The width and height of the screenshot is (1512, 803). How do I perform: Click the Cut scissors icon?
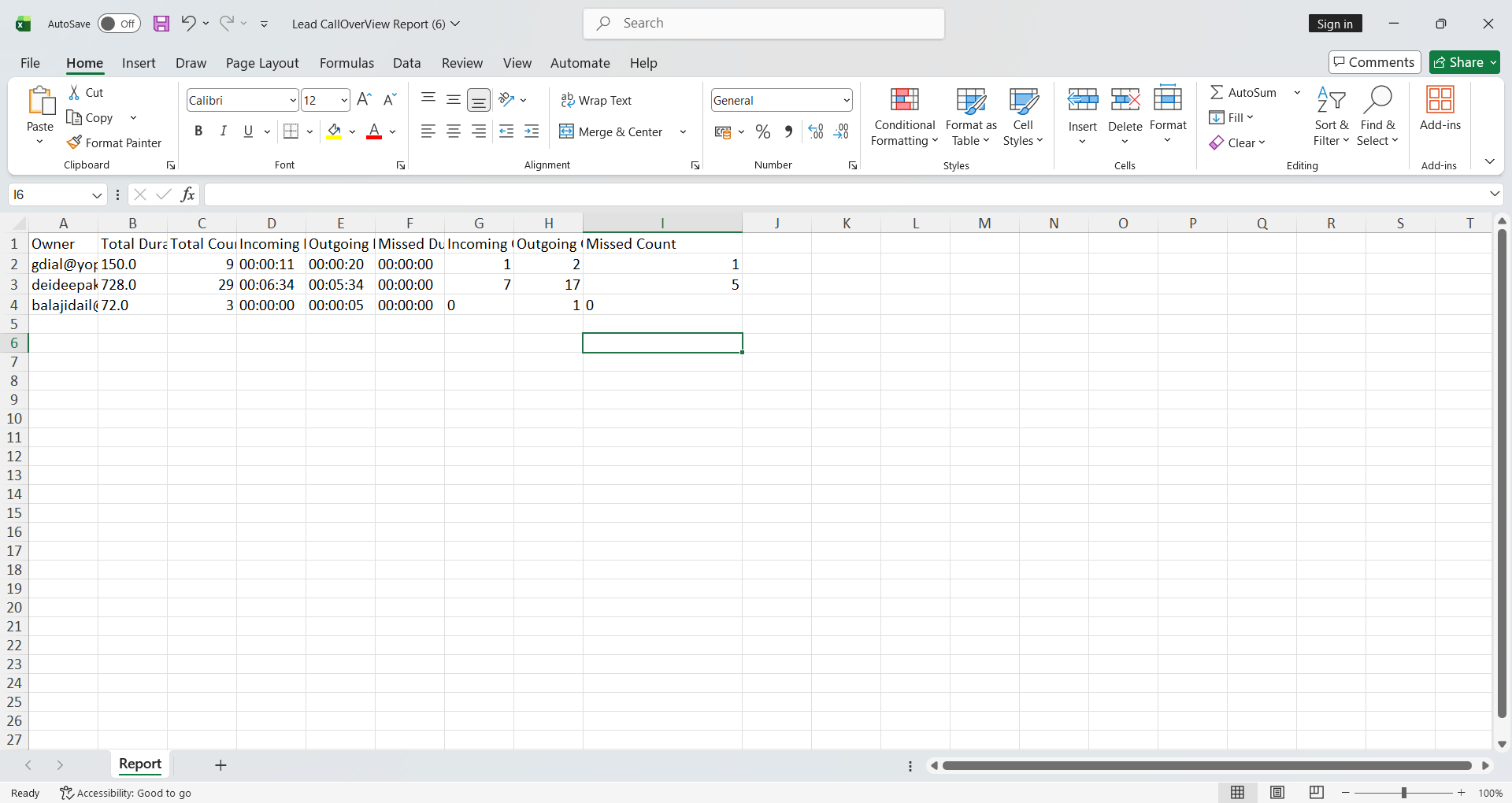click(74, 93)
